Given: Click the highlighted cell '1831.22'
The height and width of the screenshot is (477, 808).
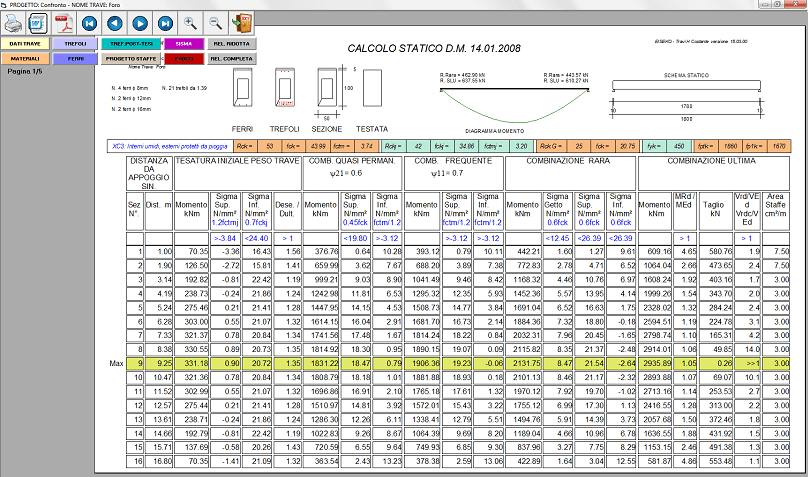Looking at the screenshot, I should (x=321, y=363).
